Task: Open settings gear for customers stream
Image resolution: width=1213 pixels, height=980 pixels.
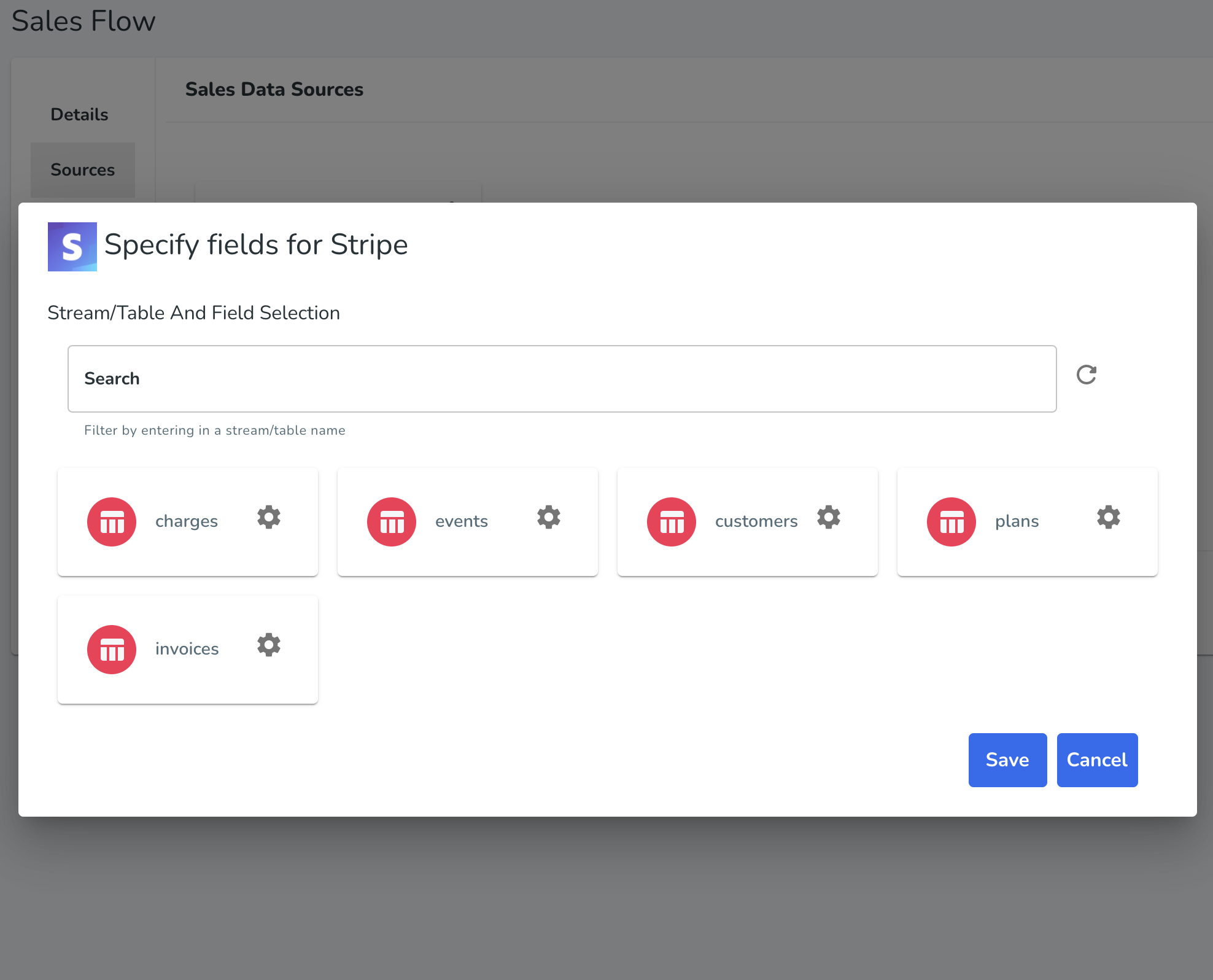Action: [829, 518]
